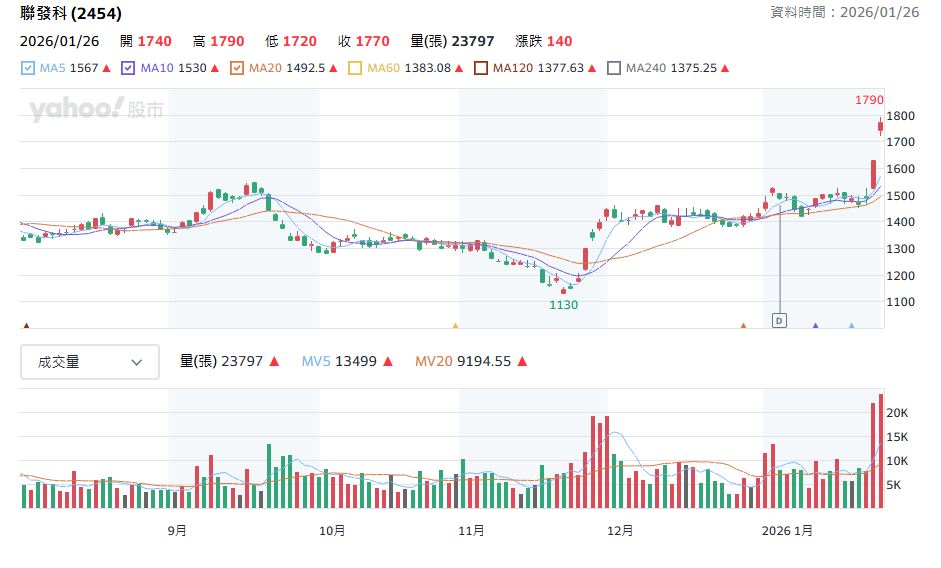Click the 聯發科 (2454) stock title
This screenshot has height=568, width=941.
tap(69, 13)
